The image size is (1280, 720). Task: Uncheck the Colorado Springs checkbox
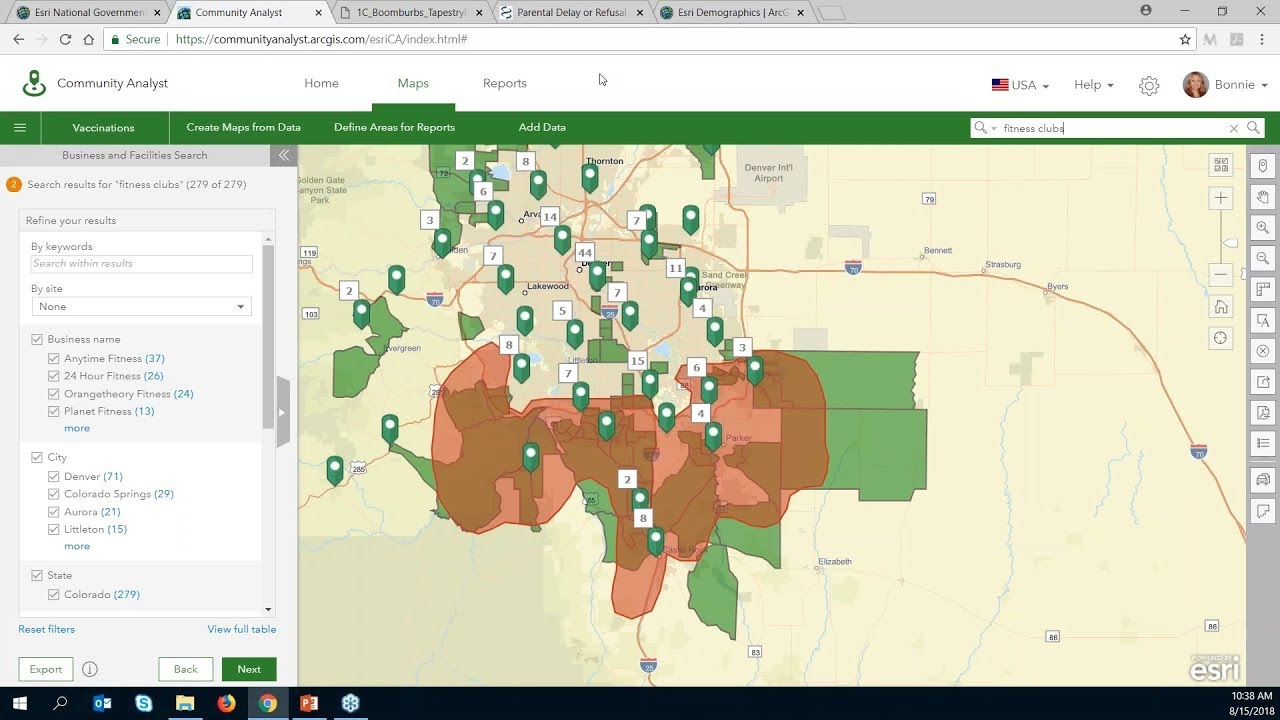[x=54, y=494]
